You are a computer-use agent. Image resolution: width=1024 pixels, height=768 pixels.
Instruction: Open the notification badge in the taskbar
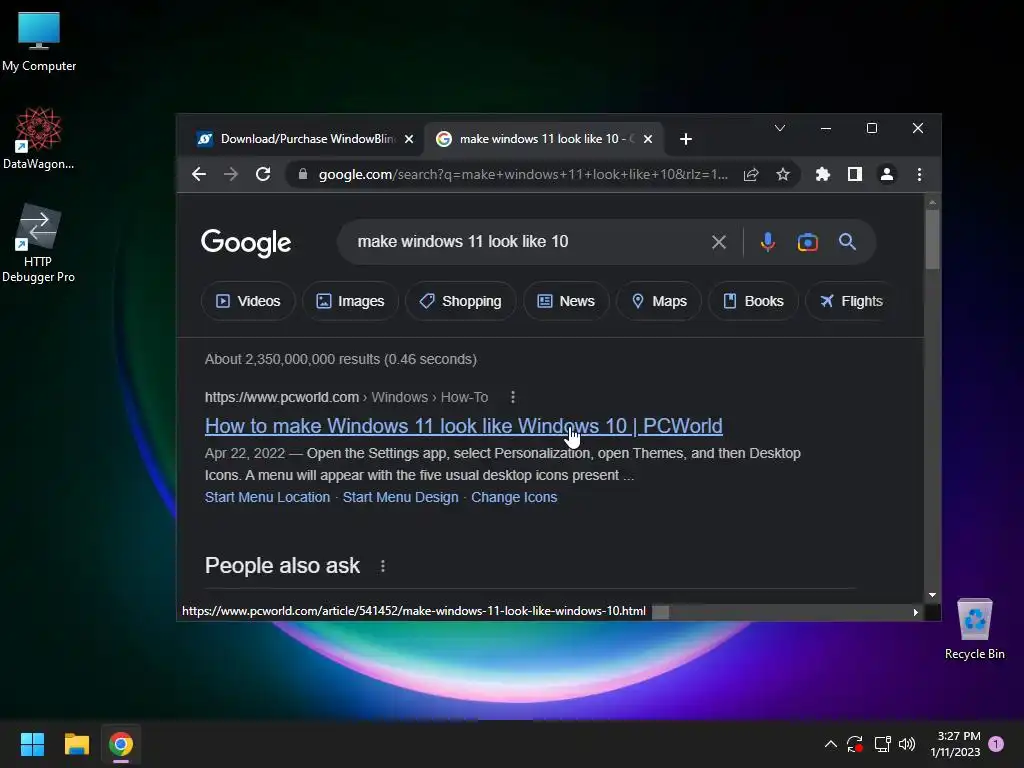[997, 744]
